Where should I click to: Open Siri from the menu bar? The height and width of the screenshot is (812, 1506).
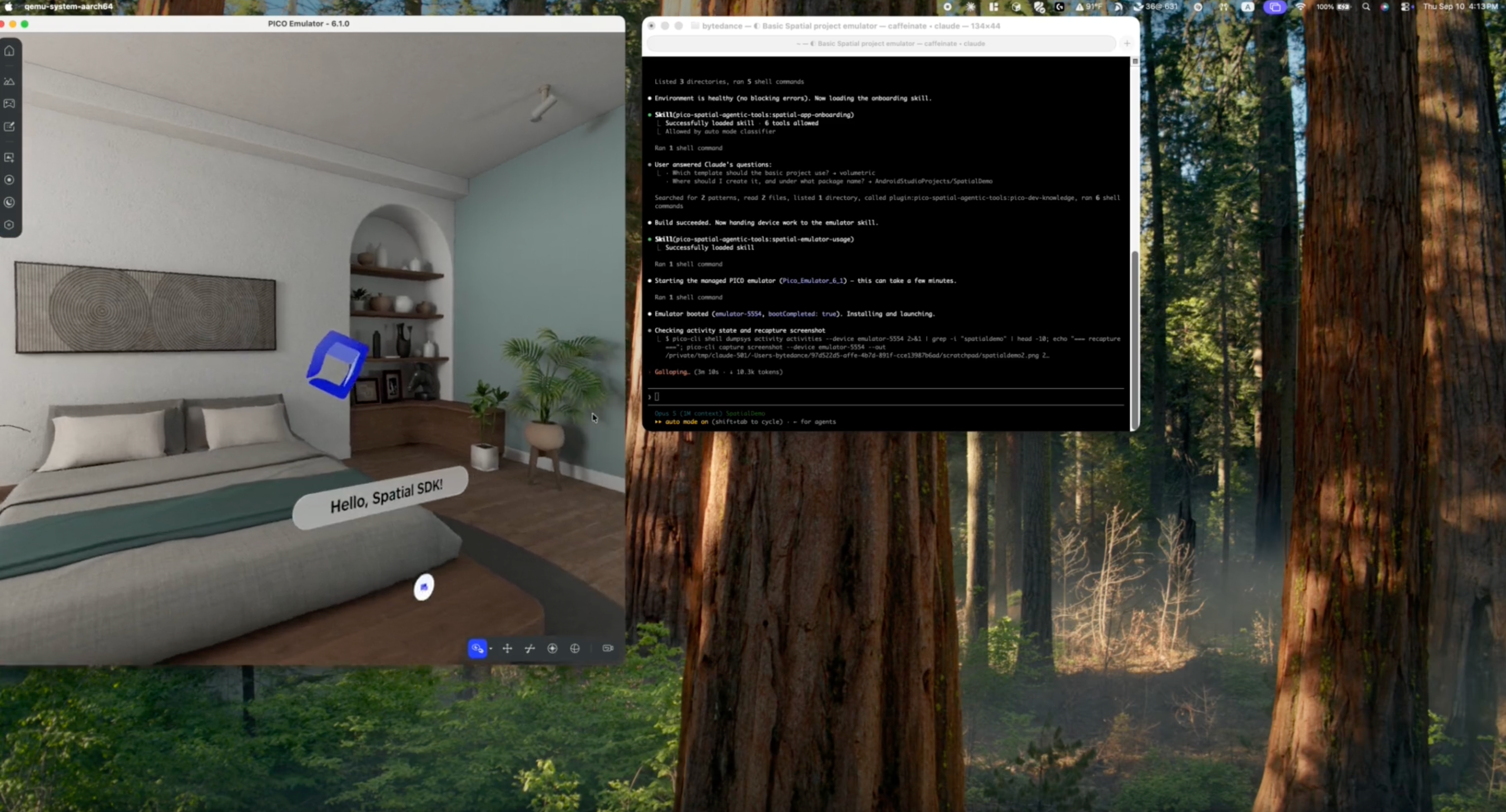click(x=1384, y=7)
